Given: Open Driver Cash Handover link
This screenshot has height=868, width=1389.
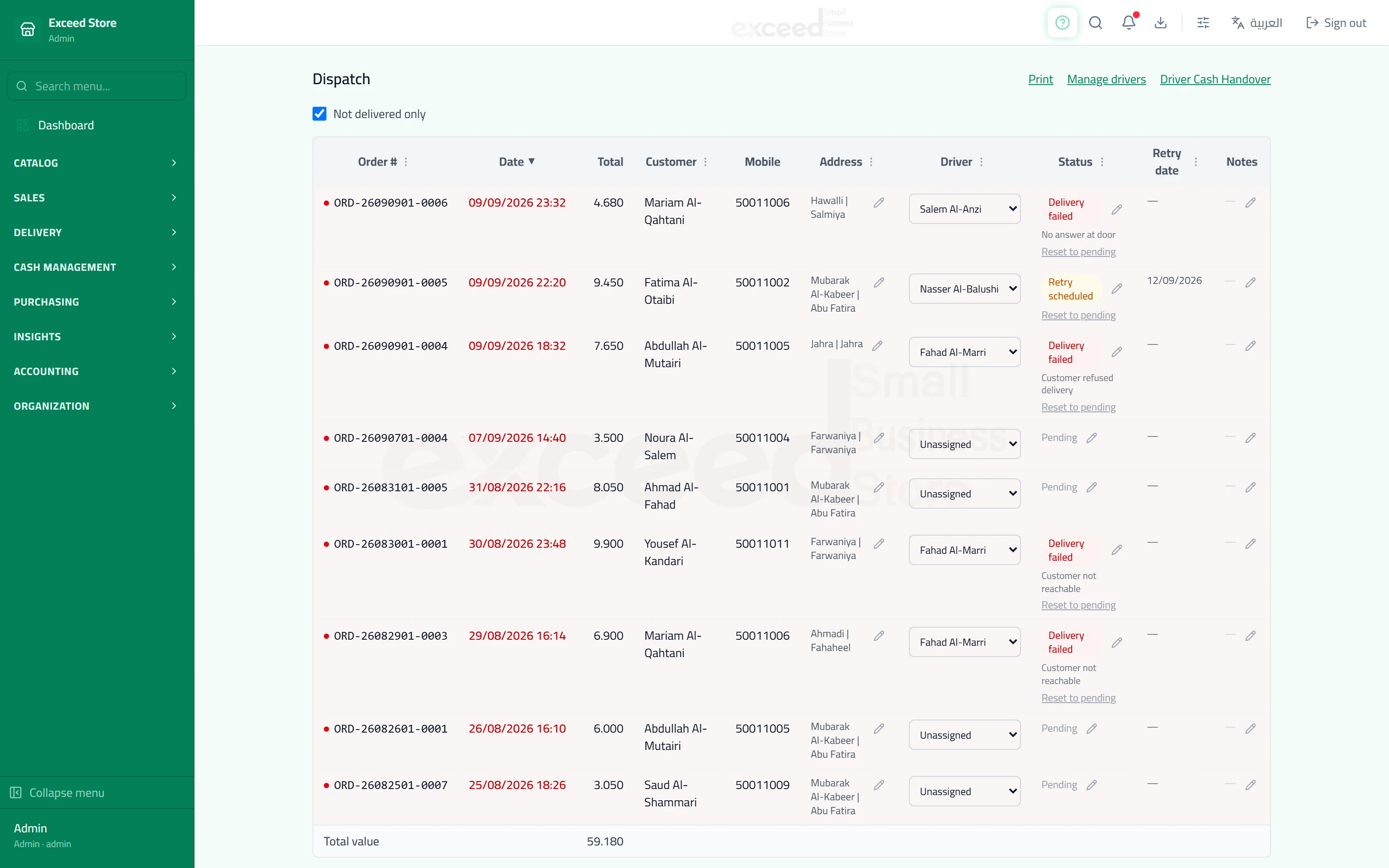Looking at the screenshot, I should coord(1215,79).
